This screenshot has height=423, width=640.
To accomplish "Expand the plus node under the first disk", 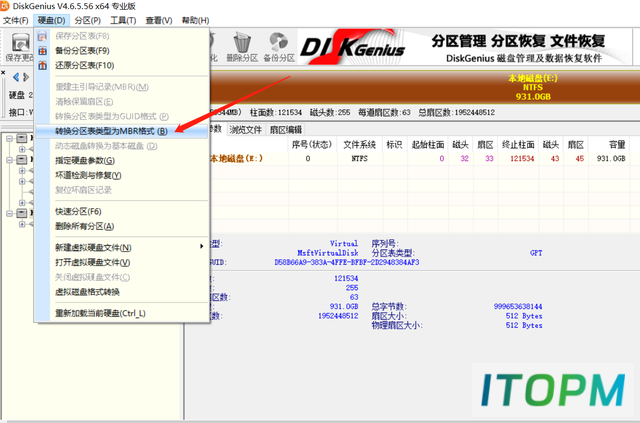I will 22,149.
